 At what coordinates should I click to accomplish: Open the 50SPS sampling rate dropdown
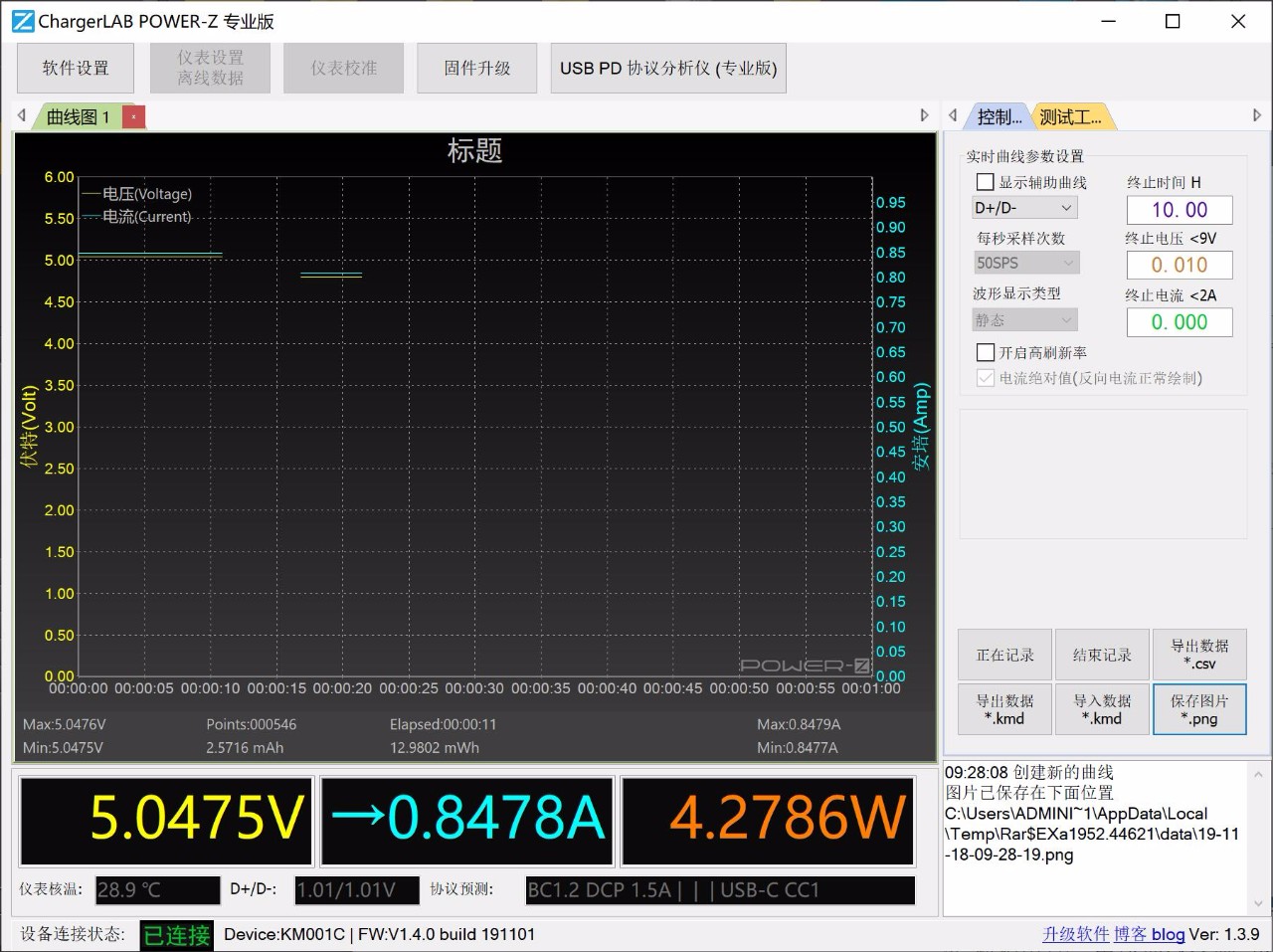(1025, 263)
